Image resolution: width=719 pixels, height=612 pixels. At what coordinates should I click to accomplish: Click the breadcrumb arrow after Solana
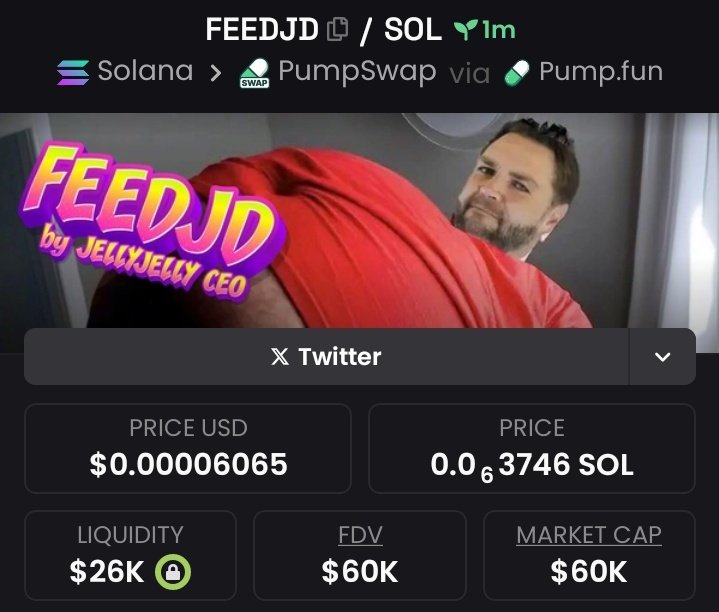[x=216, y=73]
